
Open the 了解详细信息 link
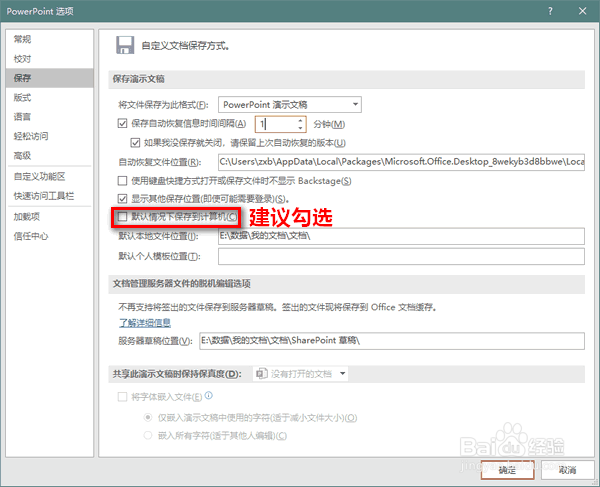145,323
